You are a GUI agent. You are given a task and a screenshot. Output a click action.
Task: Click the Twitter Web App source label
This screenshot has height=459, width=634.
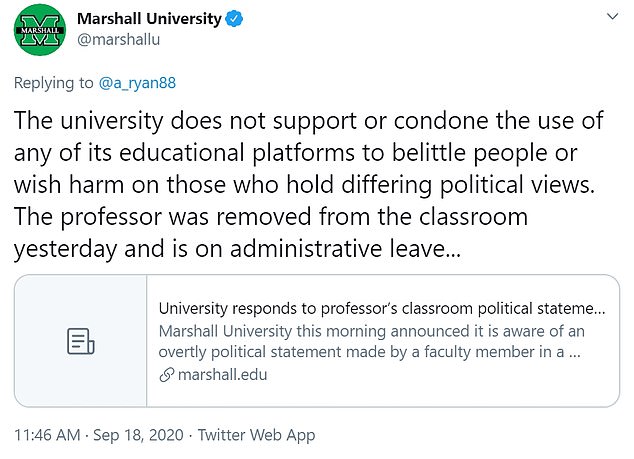click(256, 435)
